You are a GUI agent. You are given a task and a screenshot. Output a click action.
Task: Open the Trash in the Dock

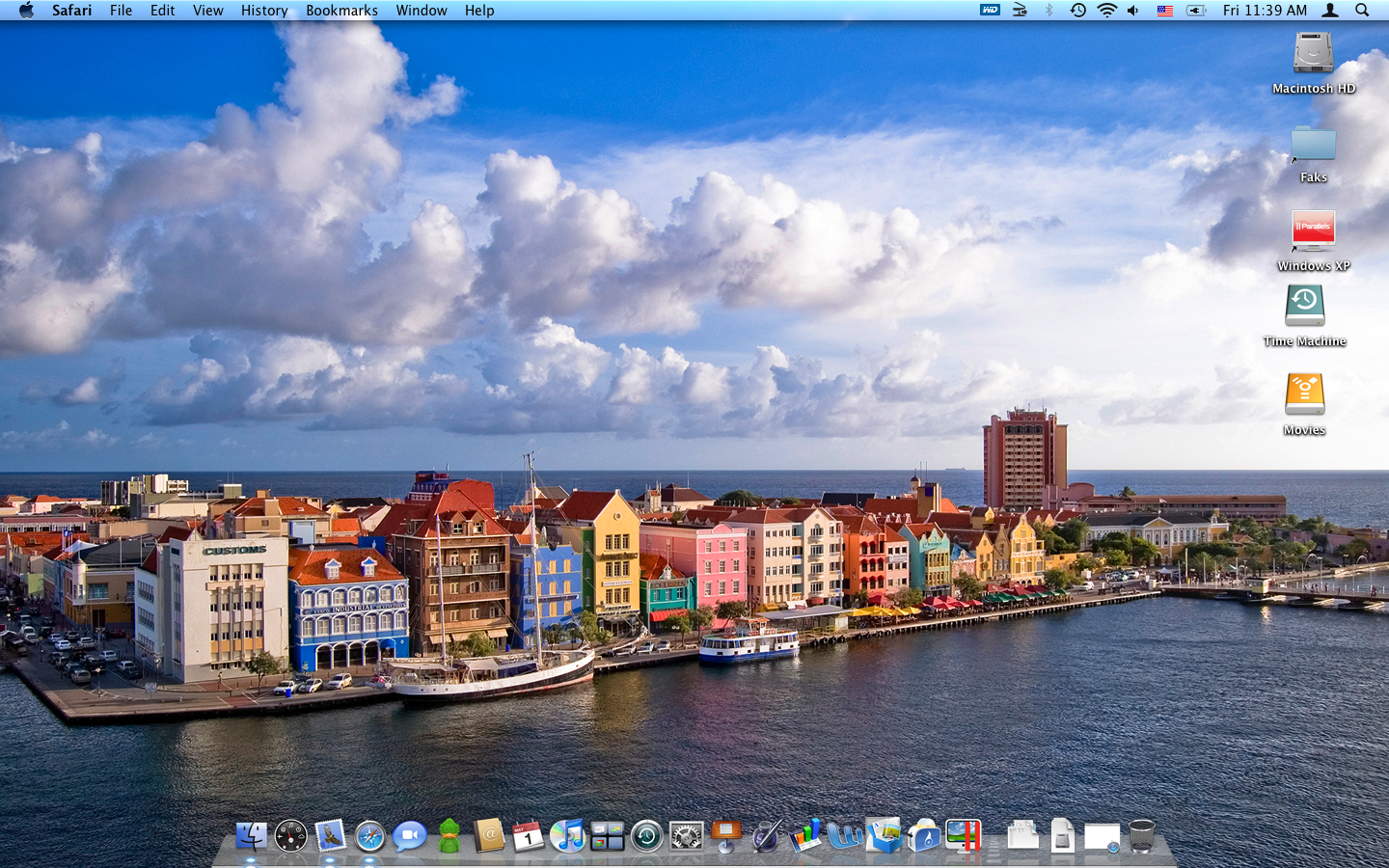click(1141, 835)
